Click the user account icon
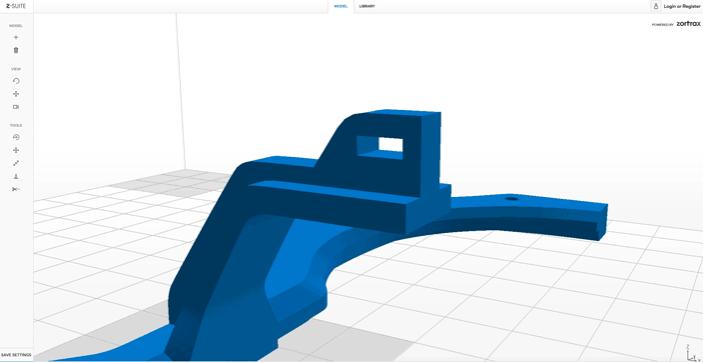 pyautogui.click(x=655, y=6)
